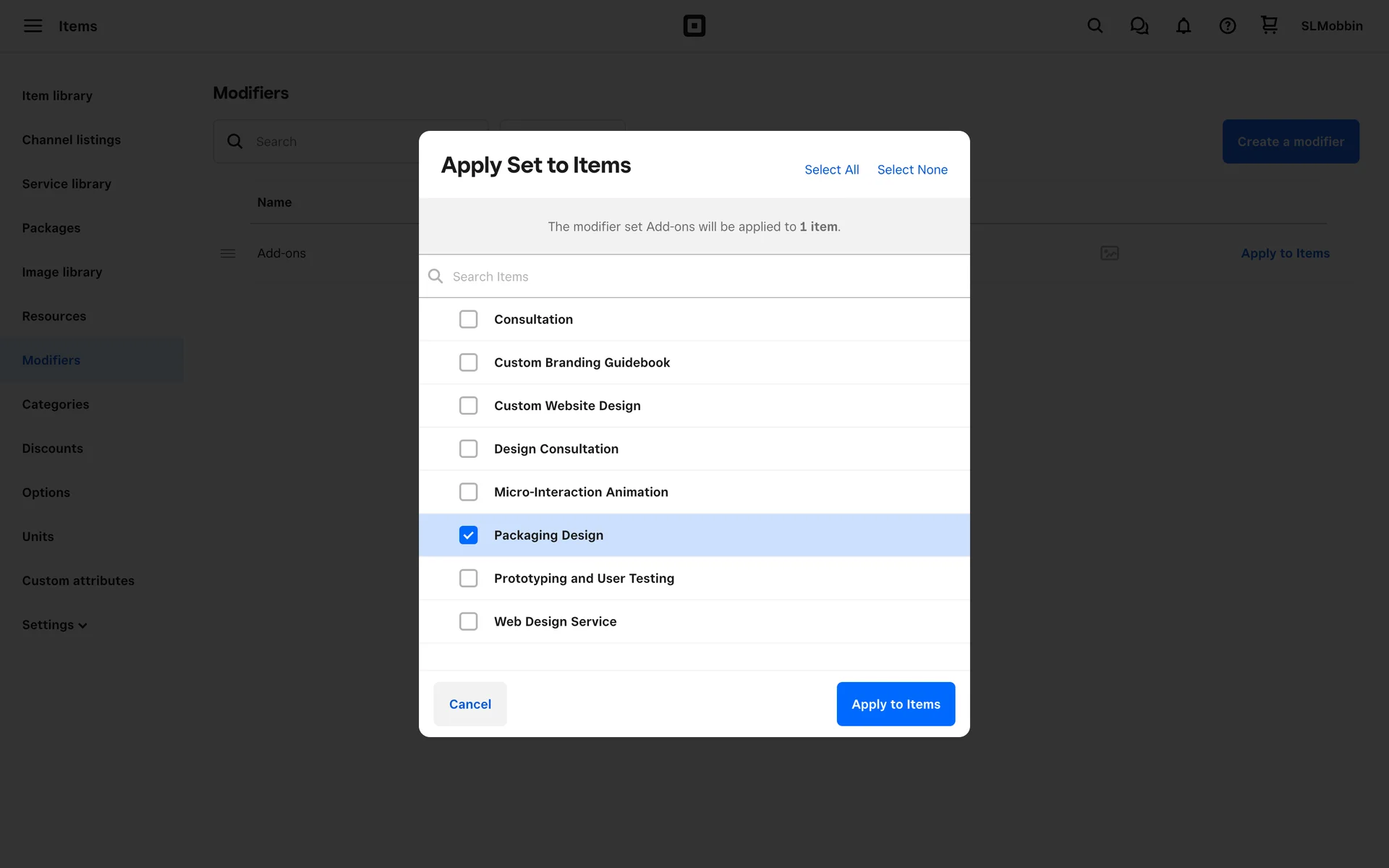Uncheck the Packaging Design checkbox
Screen dimensions: 1389x868
pyautogui.click(x=468, y=535)
